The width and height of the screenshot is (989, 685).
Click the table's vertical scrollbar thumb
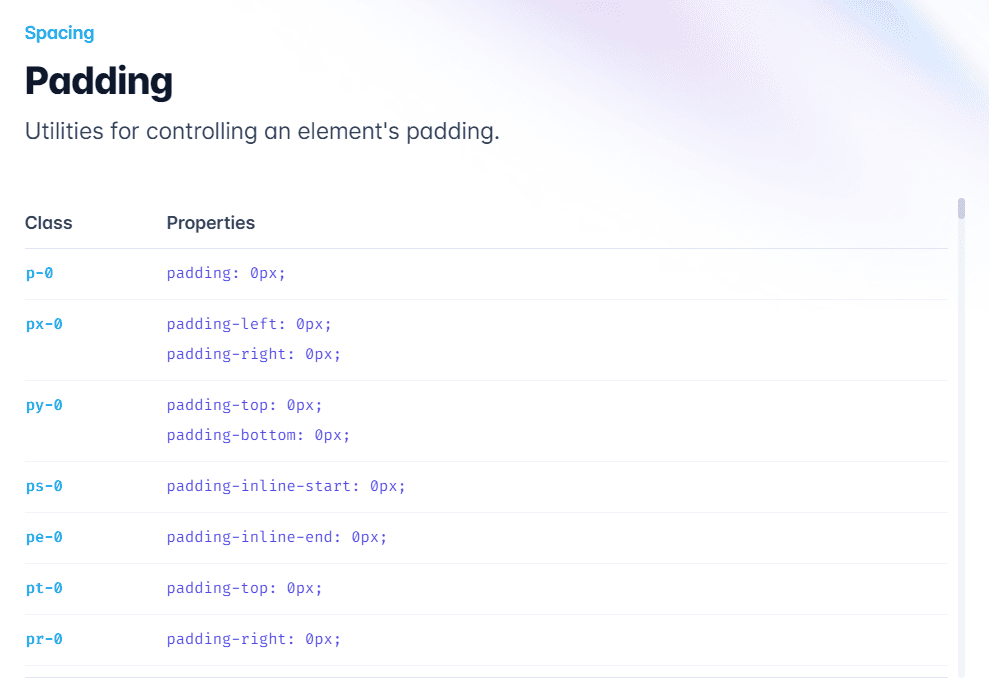(x=961, y=208)
